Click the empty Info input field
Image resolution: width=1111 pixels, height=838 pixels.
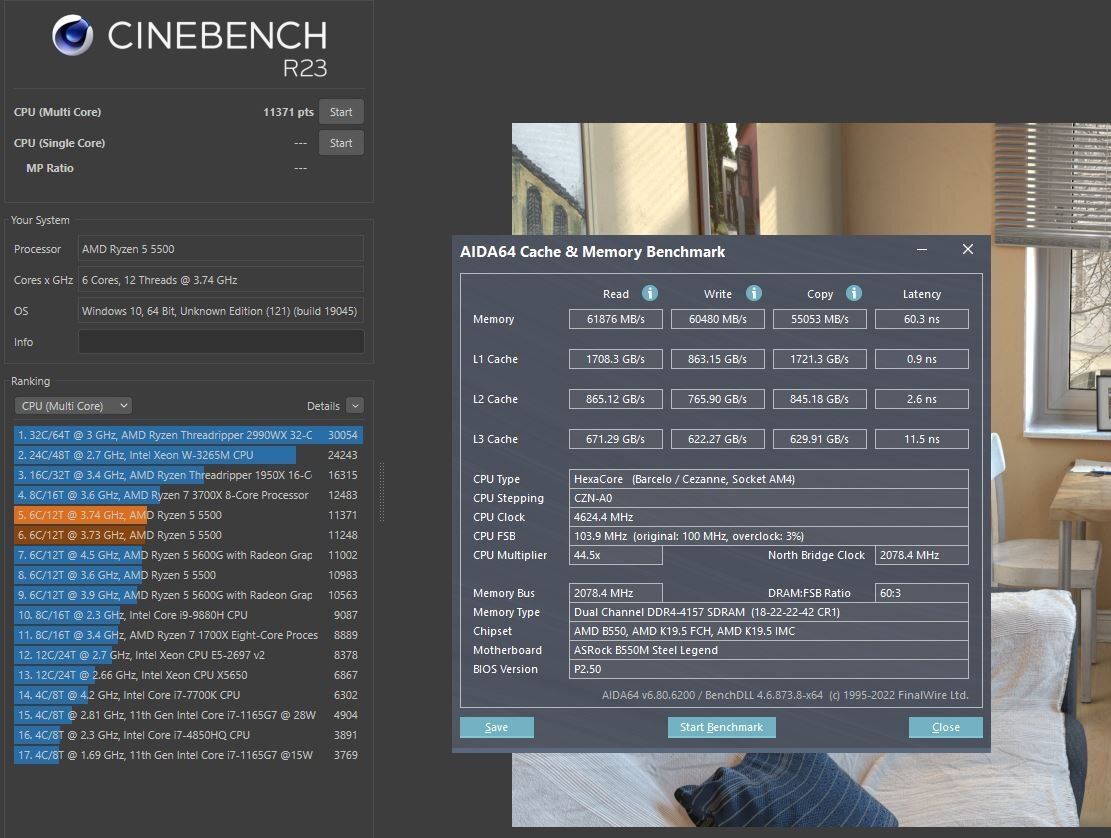click(221, 342)
